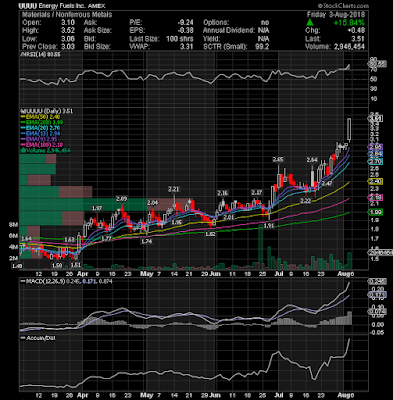This screenshot has width=393, height=400.
Task: Click the tall white candlestick for August 3
Action: click(349, 129)
